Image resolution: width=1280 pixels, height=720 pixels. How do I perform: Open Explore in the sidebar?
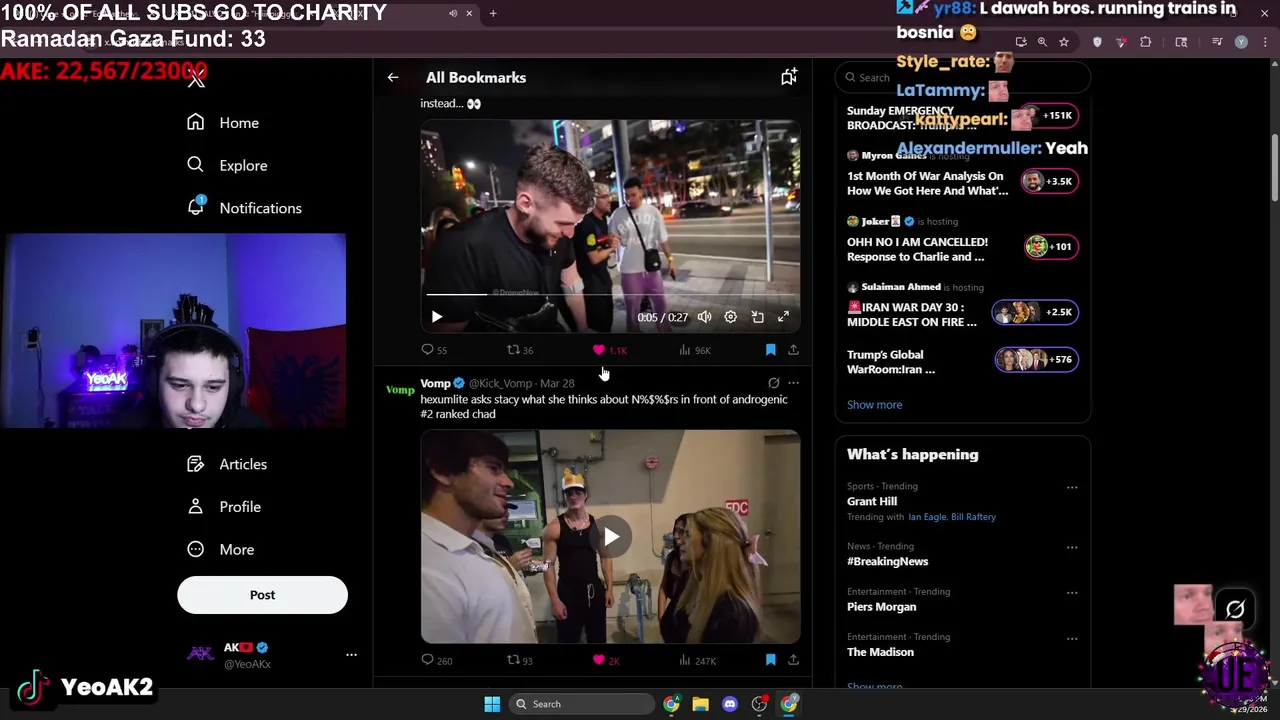click(227, 166)
